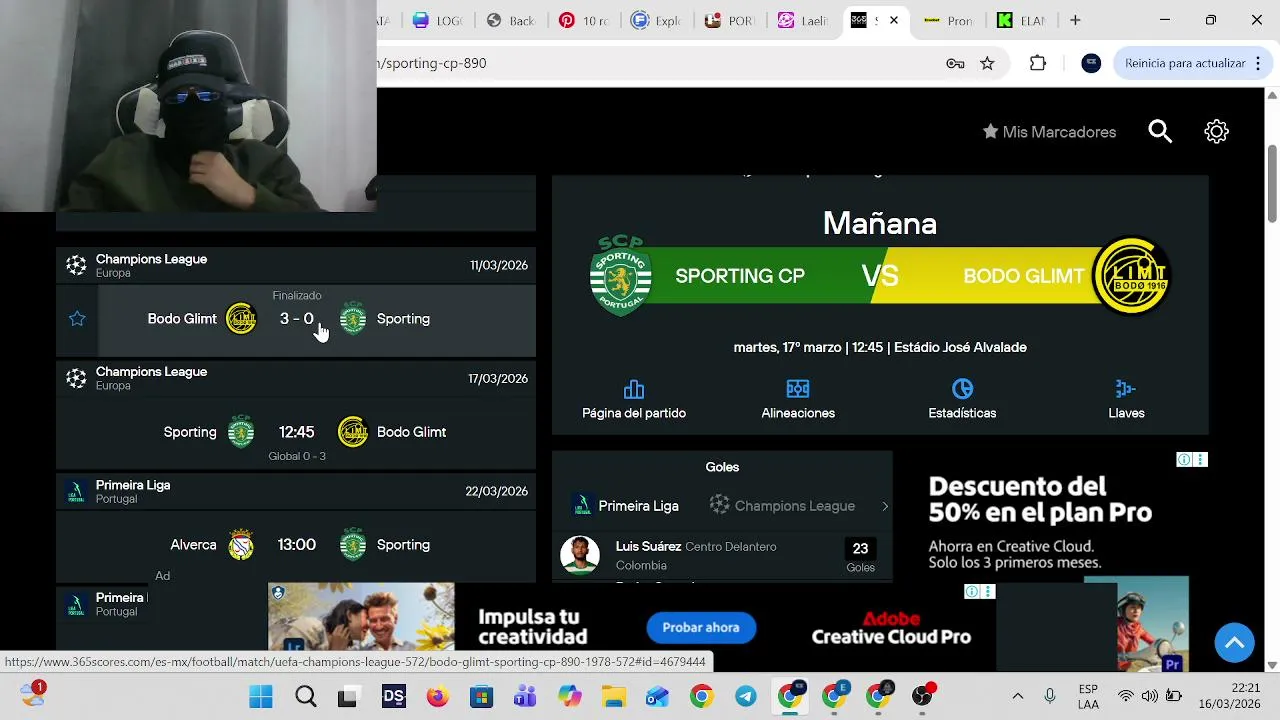This screenshot has width=1280, height=720.
Task: Switch ESP LAA input language
Action: pos(1089,696)
